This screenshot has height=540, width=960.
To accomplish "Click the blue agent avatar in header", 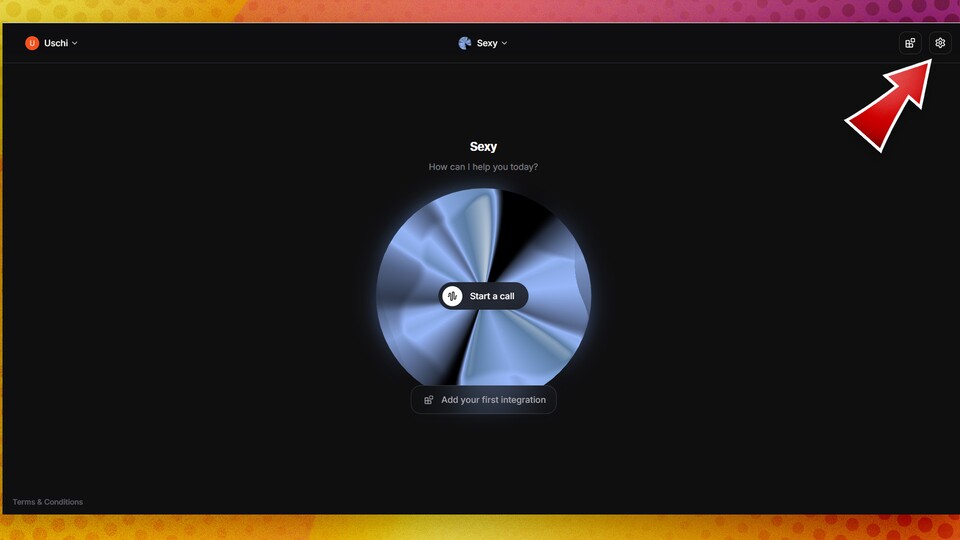I will click(x=464, y=43).
